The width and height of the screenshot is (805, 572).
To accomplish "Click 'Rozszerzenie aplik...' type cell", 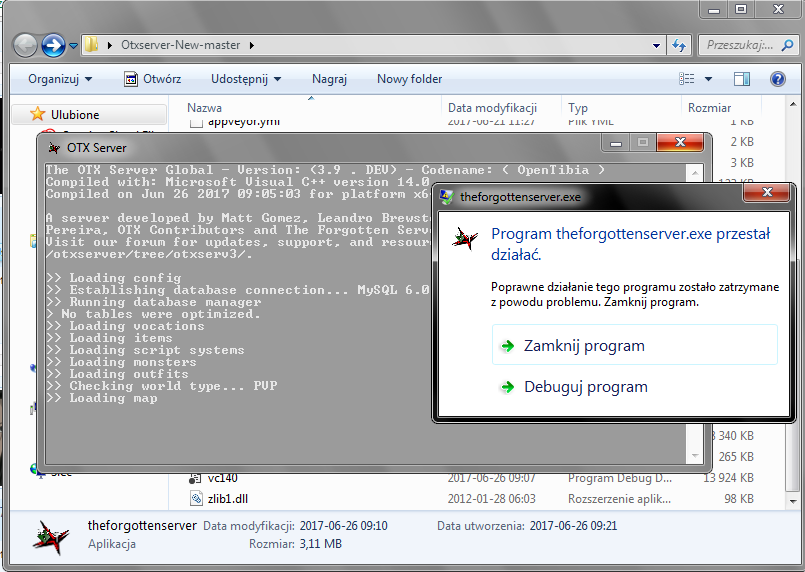I will point(619,499).
